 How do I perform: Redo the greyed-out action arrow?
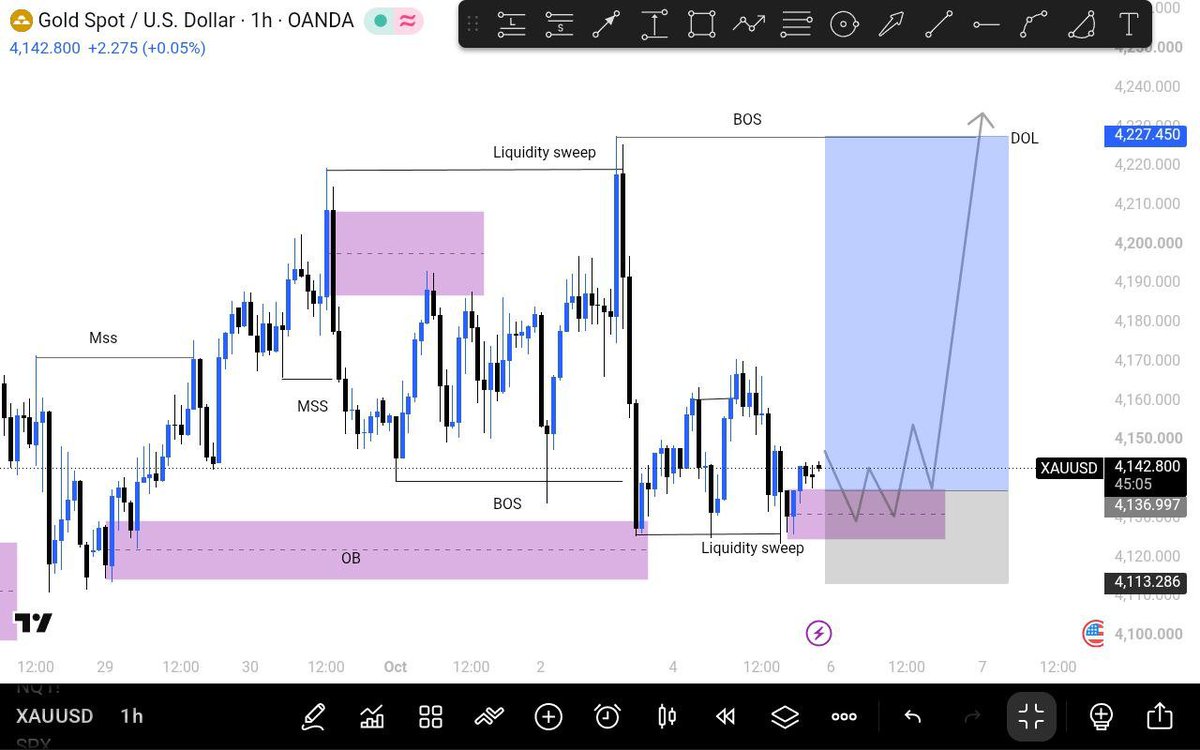point(971,716)
